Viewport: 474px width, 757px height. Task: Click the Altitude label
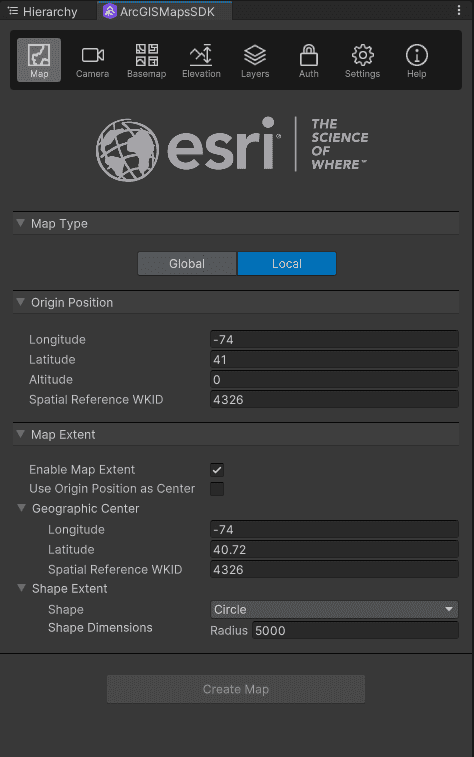click(x=51, y=379)
